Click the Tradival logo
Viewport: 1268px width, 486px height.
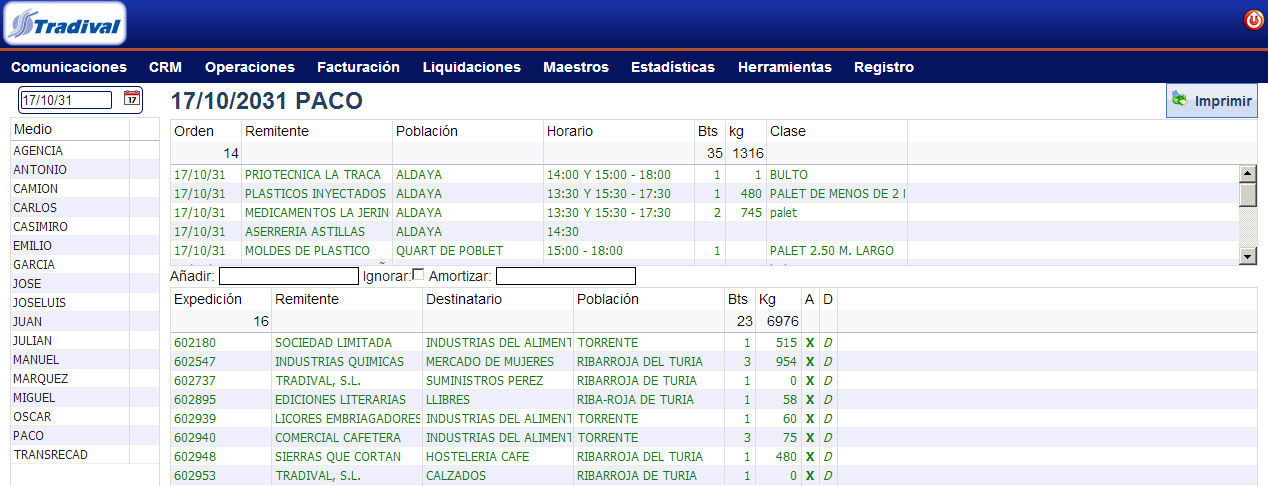[65, 24]
